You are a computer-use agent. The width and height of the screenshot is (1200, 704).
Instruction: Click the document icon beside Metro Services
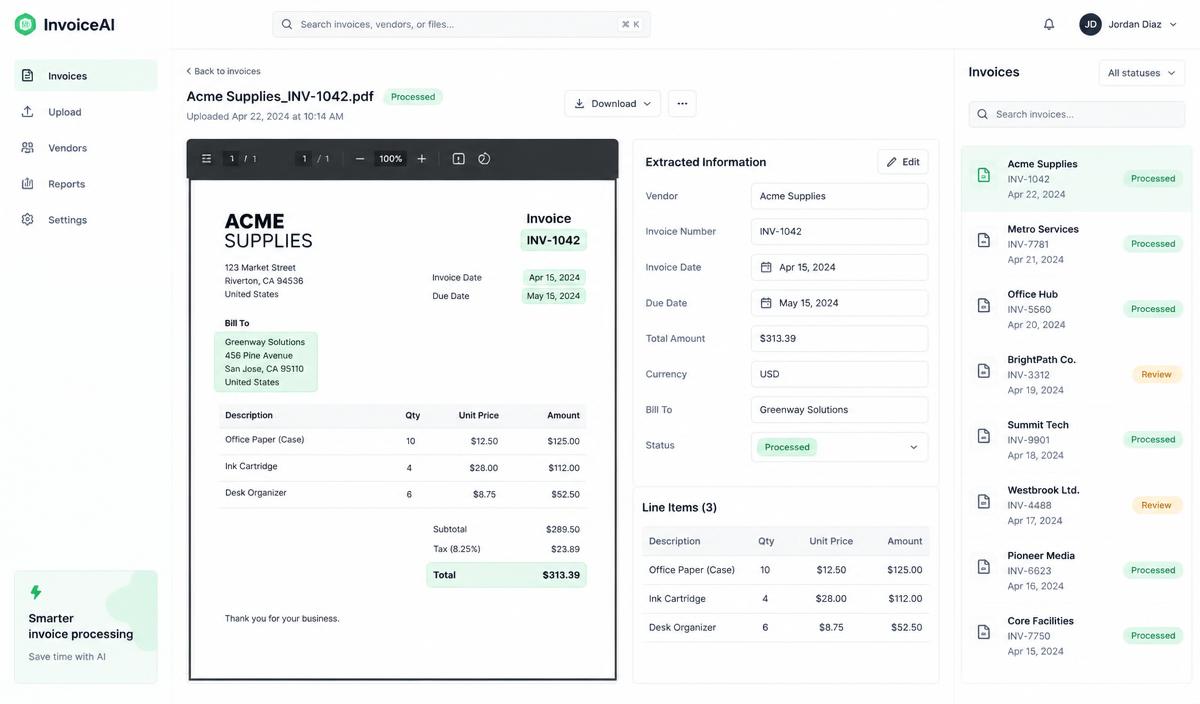coord(984,241)
